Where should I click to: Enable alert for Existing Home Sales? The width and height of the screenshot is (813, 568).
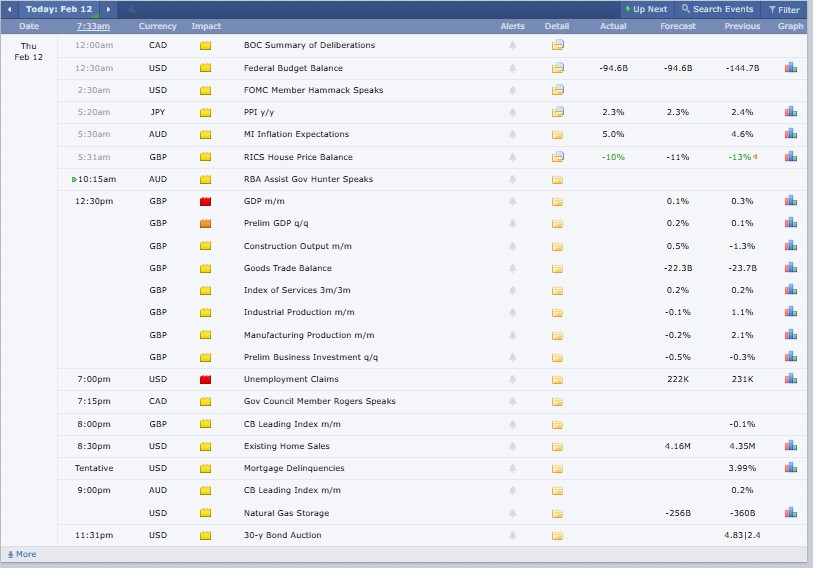[512, 446]
